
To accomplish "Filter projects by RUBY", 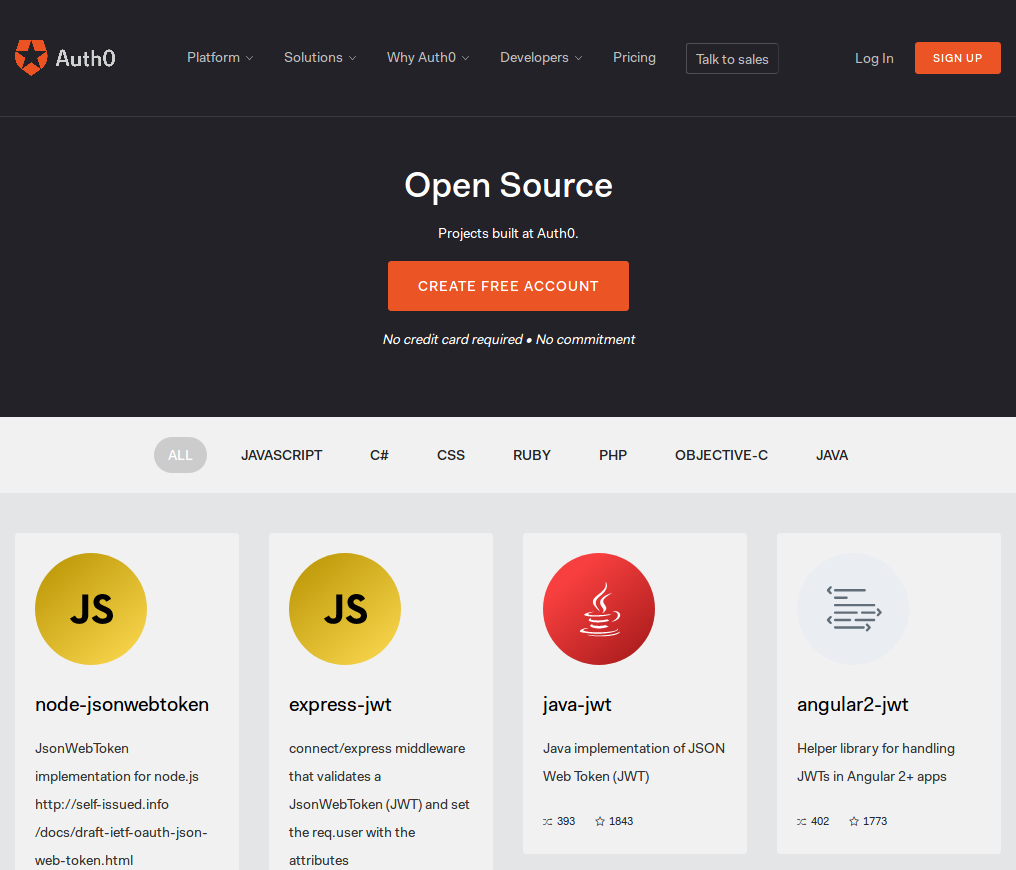I will coord(532,455).
